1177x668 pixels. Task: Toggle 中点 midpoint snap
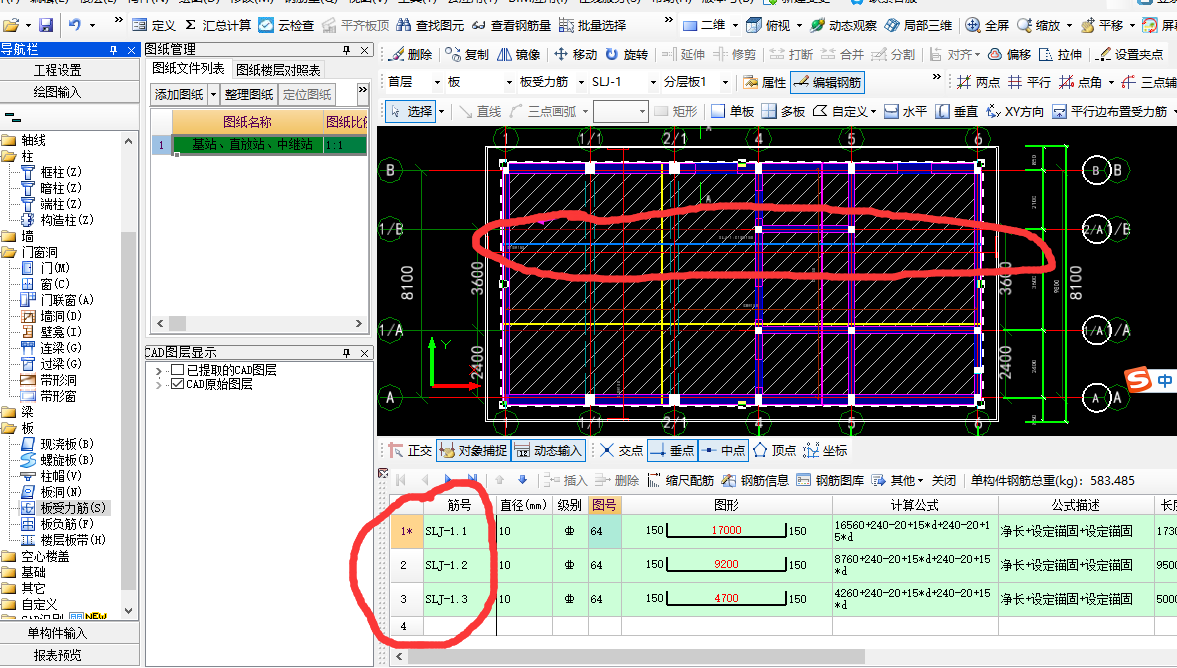pyautogui.click(x=724, y=450)
